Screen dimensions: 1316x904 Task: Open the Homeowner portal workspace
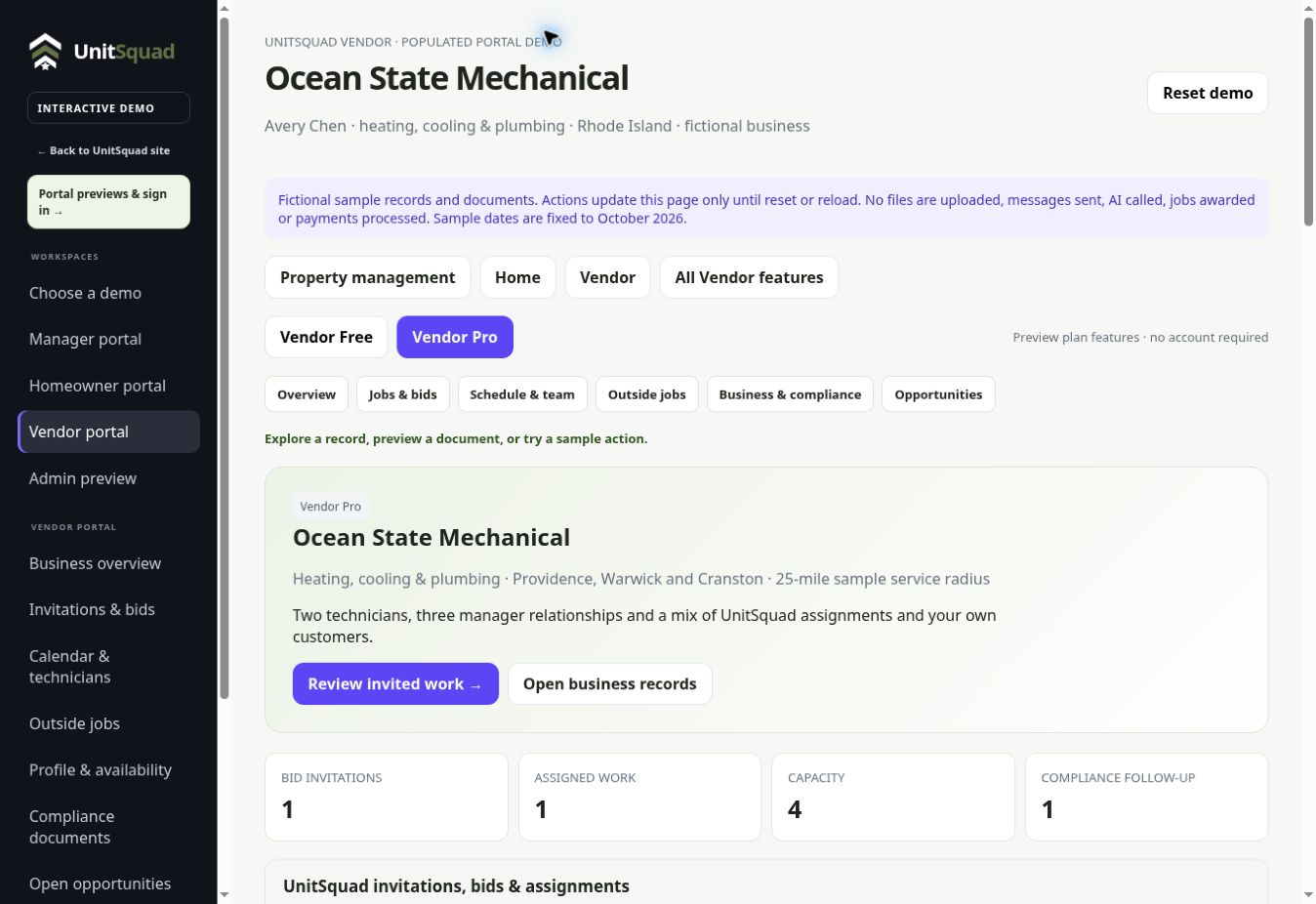pyautogui.click(x=108, y=386)
